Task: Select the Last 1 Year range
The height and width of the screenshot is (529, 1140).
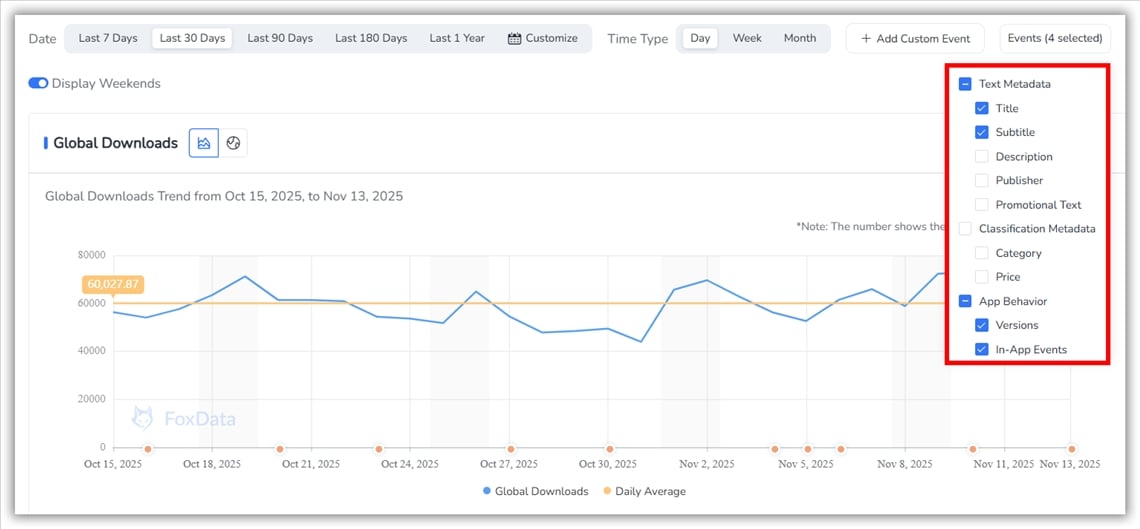Action: 457,38
